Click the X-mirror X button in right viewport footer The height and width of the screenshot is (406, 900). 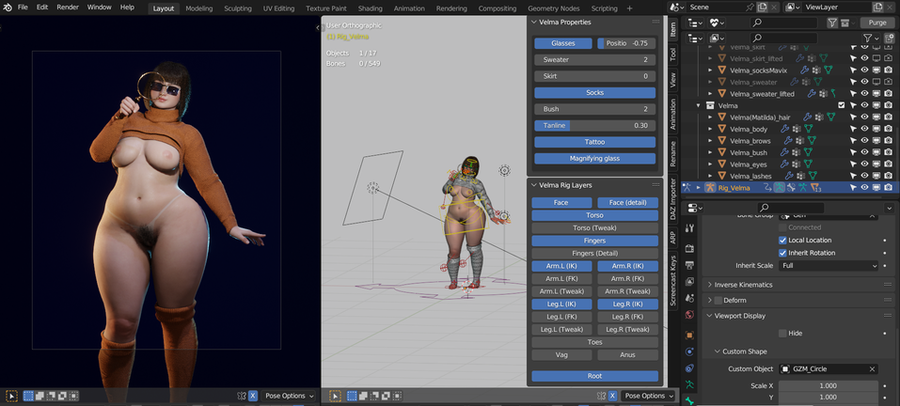click(612, 396)
